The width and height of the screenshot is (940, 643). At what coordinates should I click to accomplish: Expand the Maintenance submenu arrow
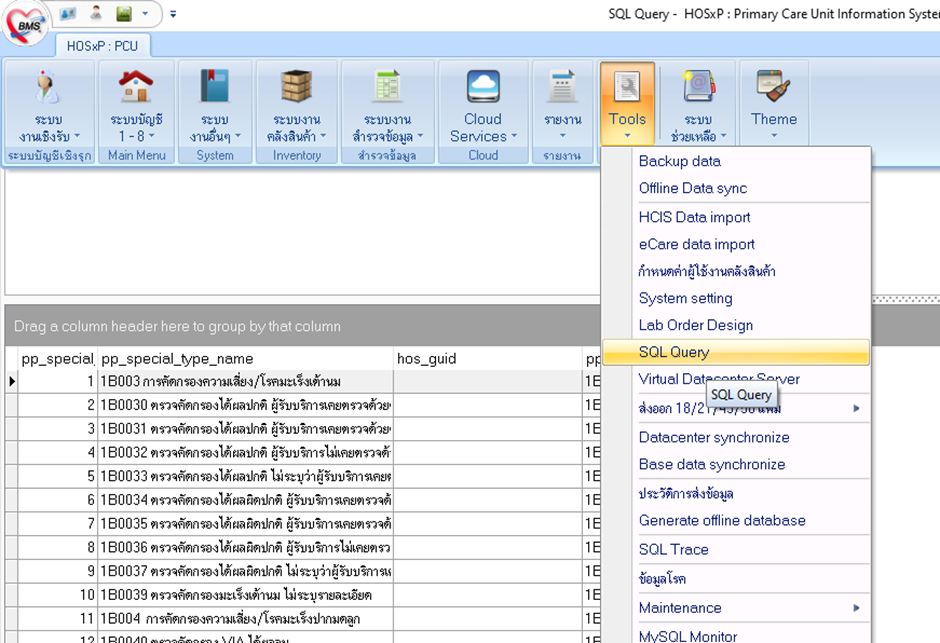(x=856, y=608)
